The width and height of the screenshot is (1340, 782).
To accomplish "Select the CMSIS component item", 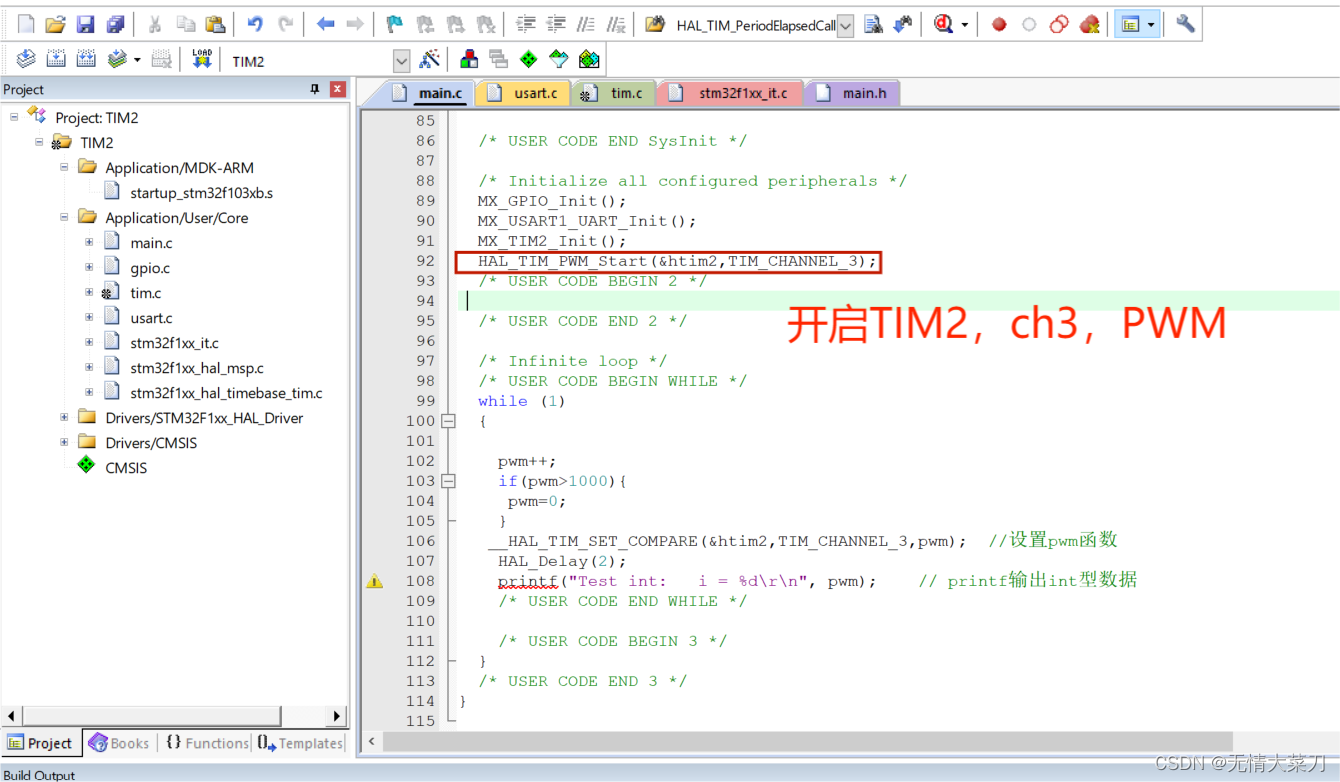I will pos(126,467).
